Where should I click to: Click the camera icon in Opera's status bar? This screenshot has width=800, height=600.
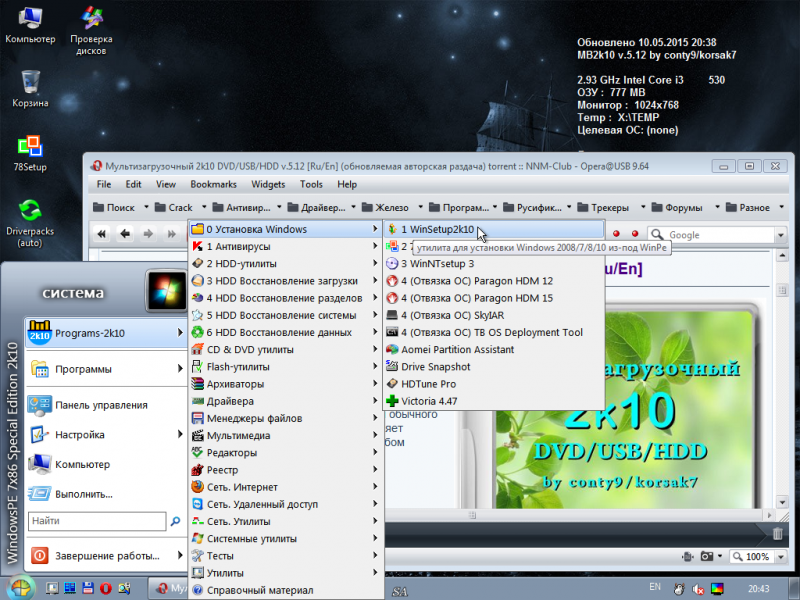(x=707, y=556)
